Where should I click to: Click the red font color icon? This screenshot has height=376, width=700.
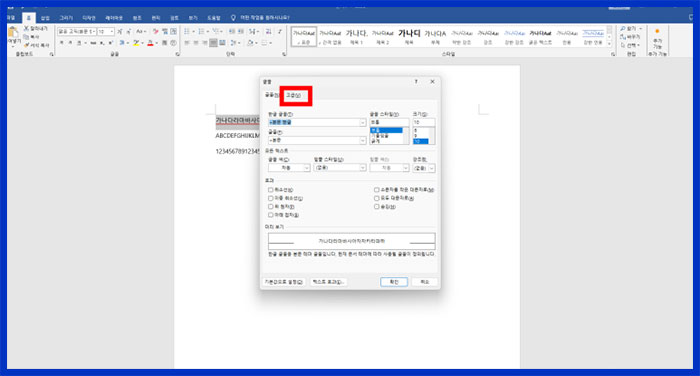tap(150, 43)
